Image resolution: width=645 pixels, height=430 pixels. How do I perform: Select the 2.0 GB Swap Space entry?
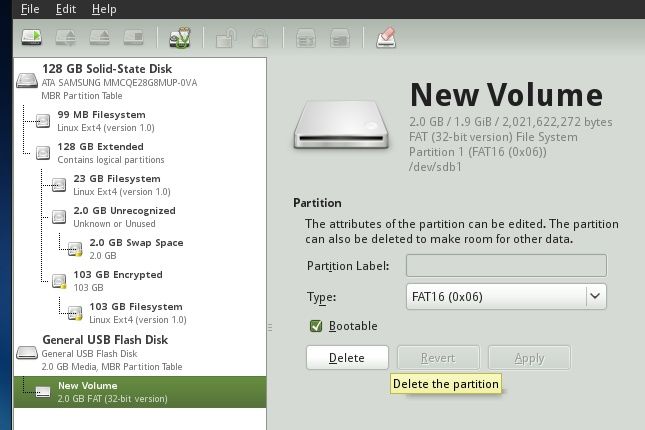[140, 249]
